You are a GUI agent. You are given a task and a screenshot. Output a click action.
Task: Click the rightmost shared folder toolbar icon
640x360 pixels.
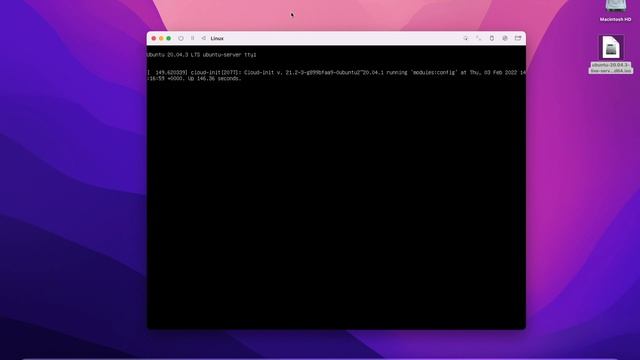(x=518, y=38)
